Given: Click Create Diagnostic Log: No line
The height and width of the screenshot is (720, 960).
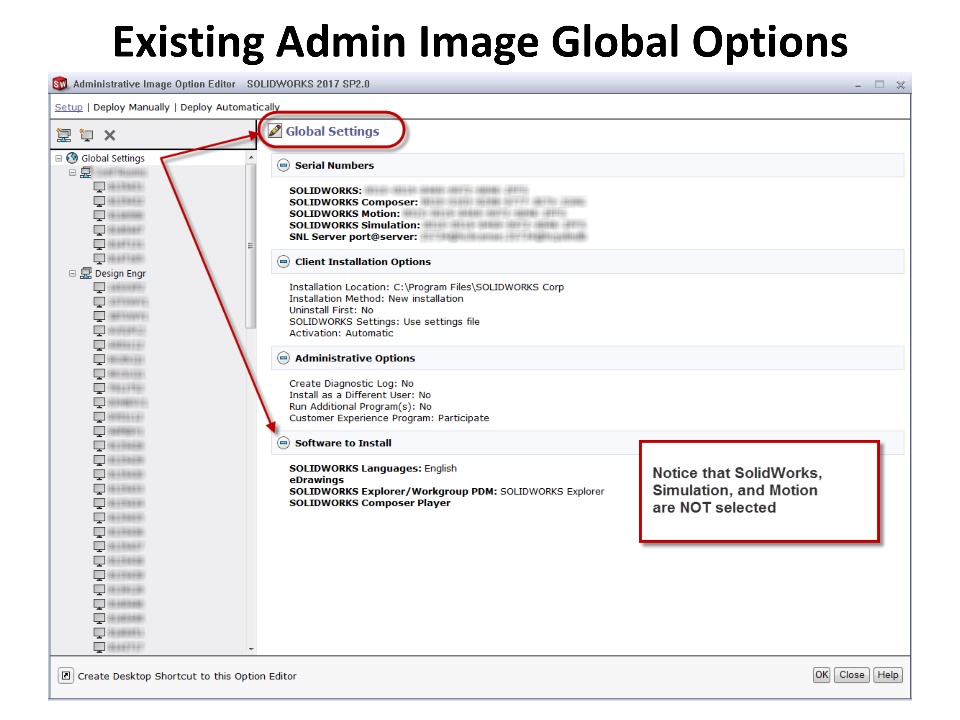Looking at the screenshot, I should 351,383.
